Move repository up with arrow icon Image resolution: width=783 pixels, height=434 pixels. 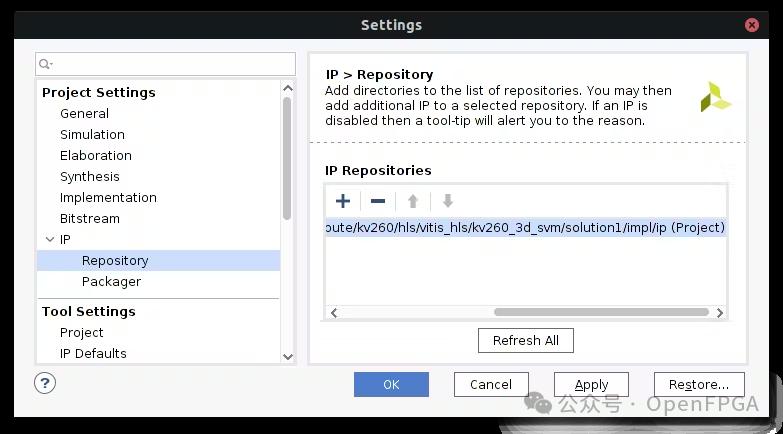[412, 201]
